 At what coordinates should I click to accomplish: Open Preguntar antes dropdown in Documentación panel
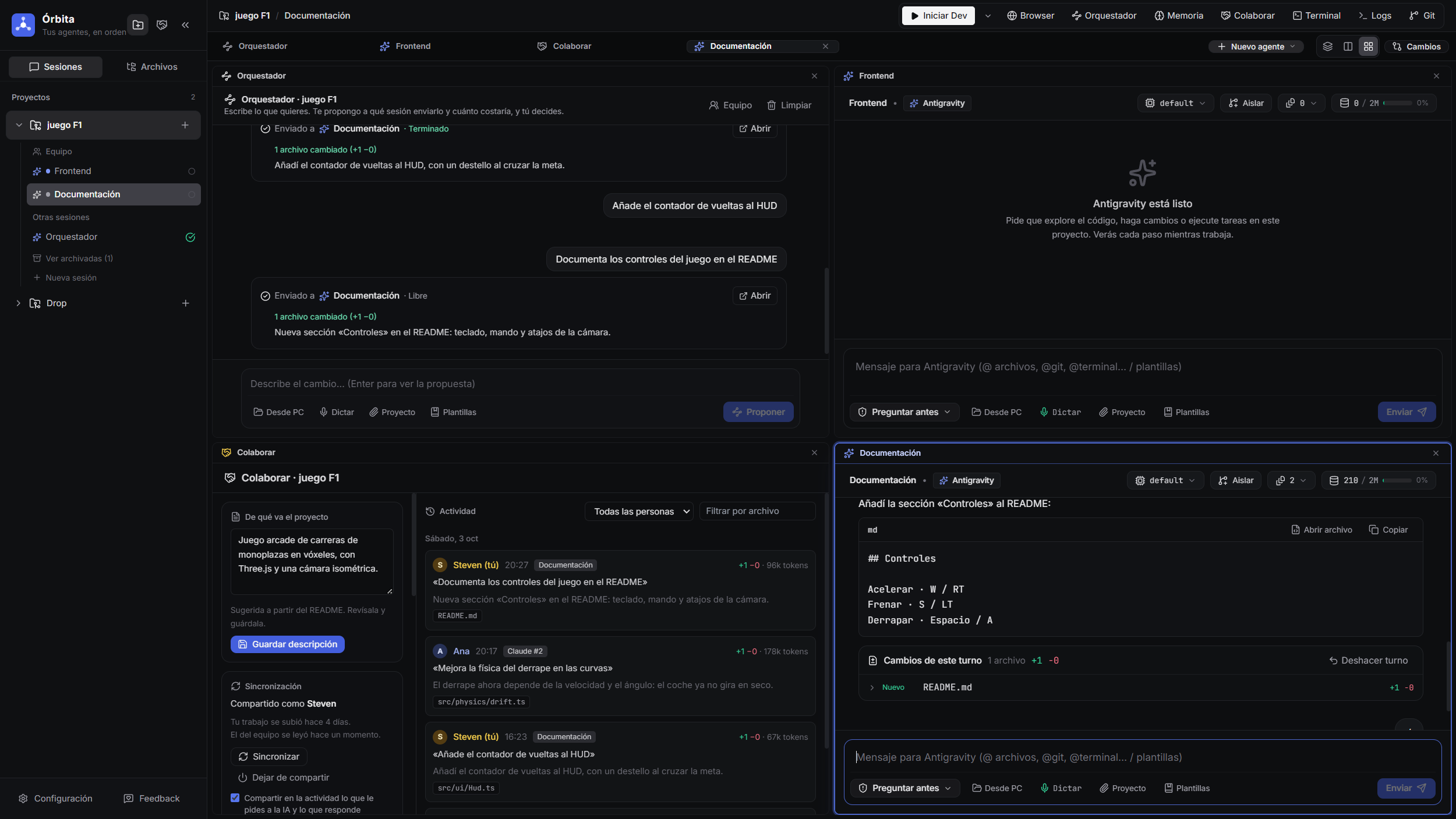point(905,788)
